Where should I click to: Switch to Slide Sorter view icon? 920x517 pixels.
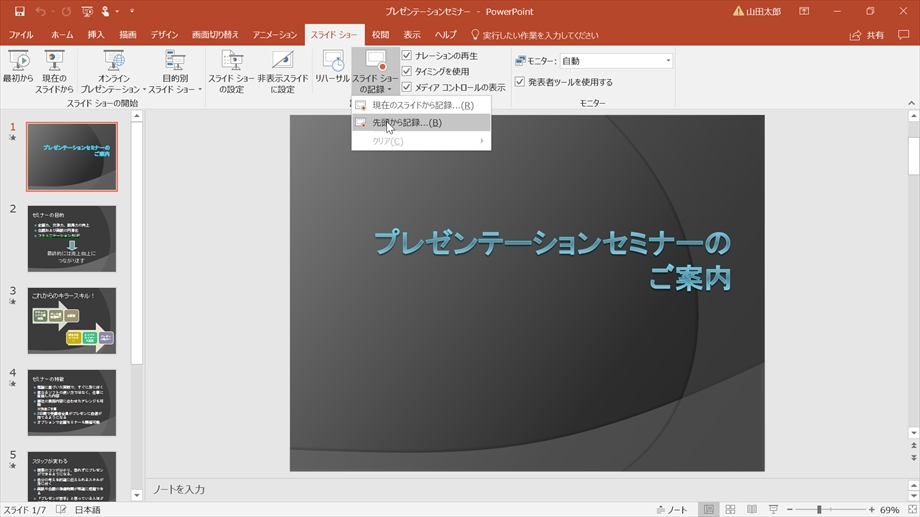pos(730,509)
